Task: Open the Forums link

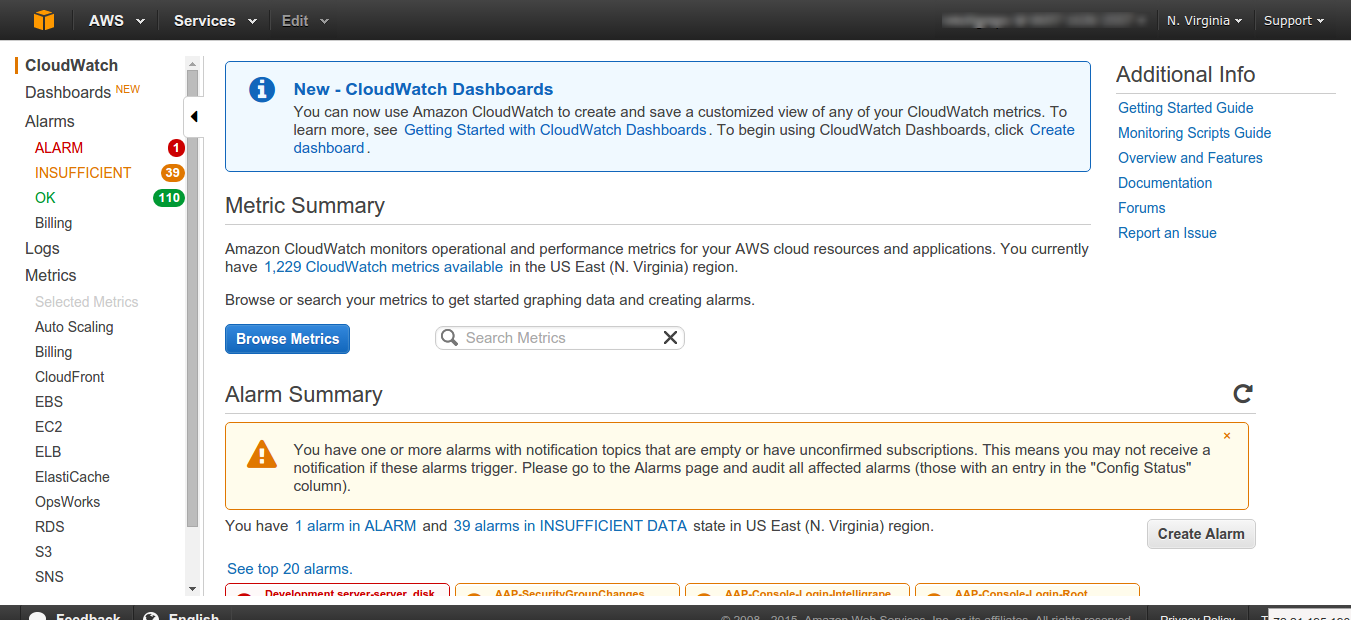Action: coord(1142,208)
